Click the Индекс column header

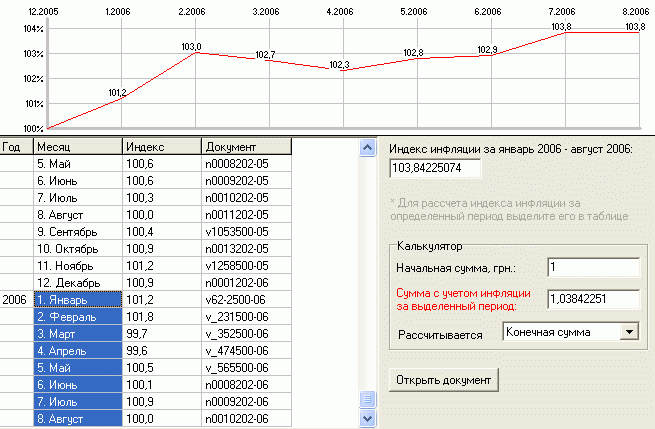point(161,146)
